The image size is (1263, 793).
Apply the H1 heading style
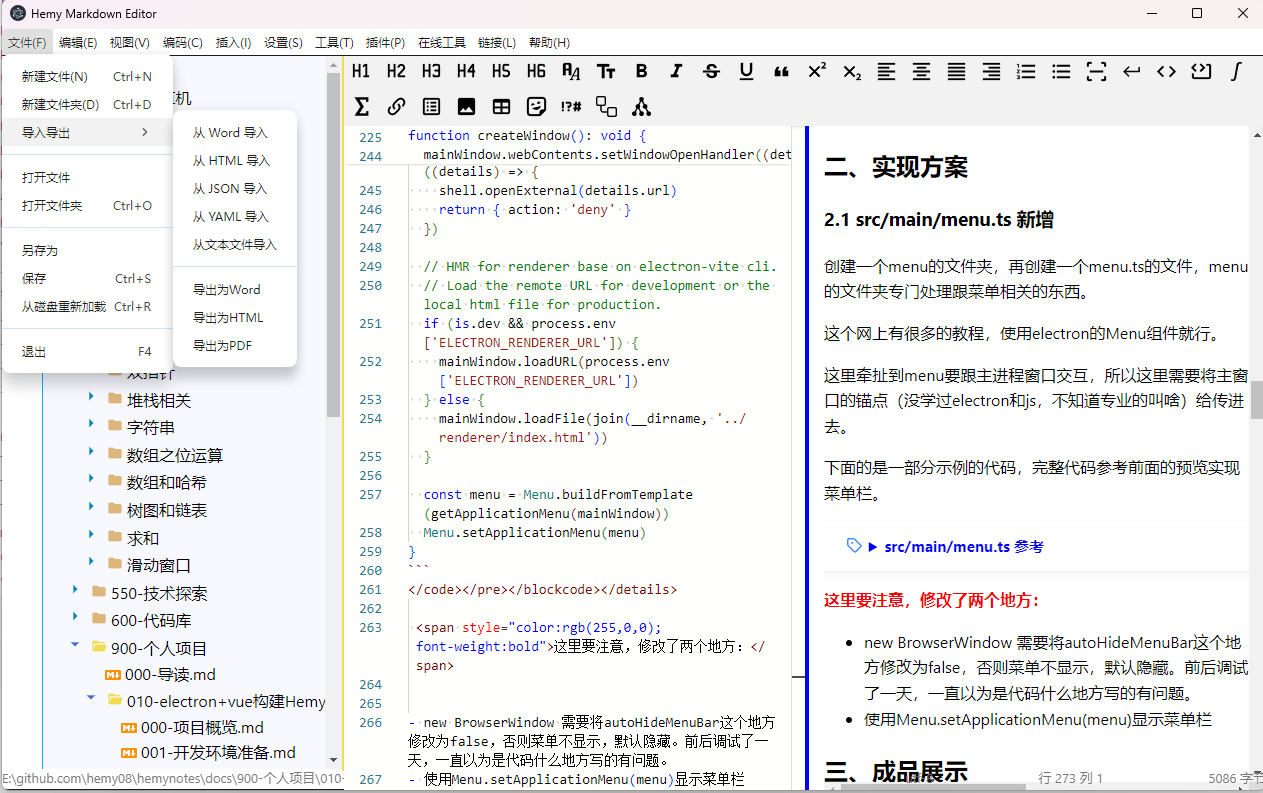tap(361, 71)
